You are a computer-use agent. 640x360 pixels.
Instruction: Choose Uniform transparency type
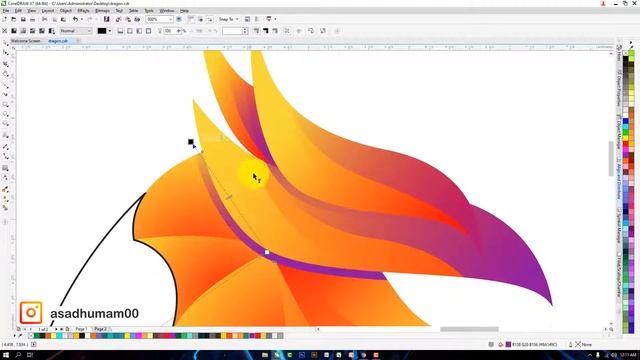(x=14, y=31)
